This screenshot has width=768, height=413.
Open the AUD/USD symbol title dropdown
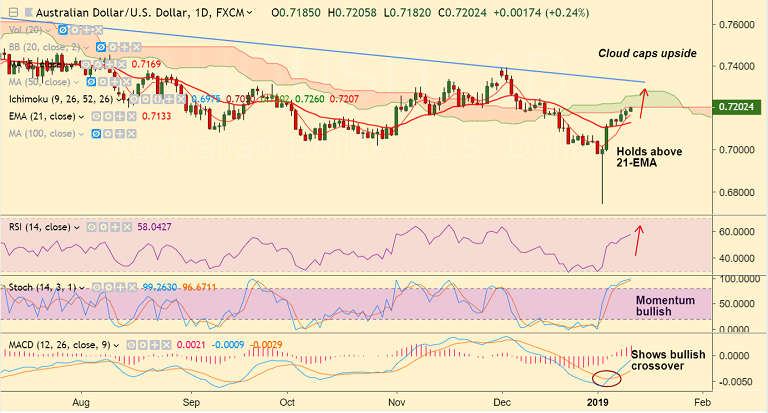point(250,13)
